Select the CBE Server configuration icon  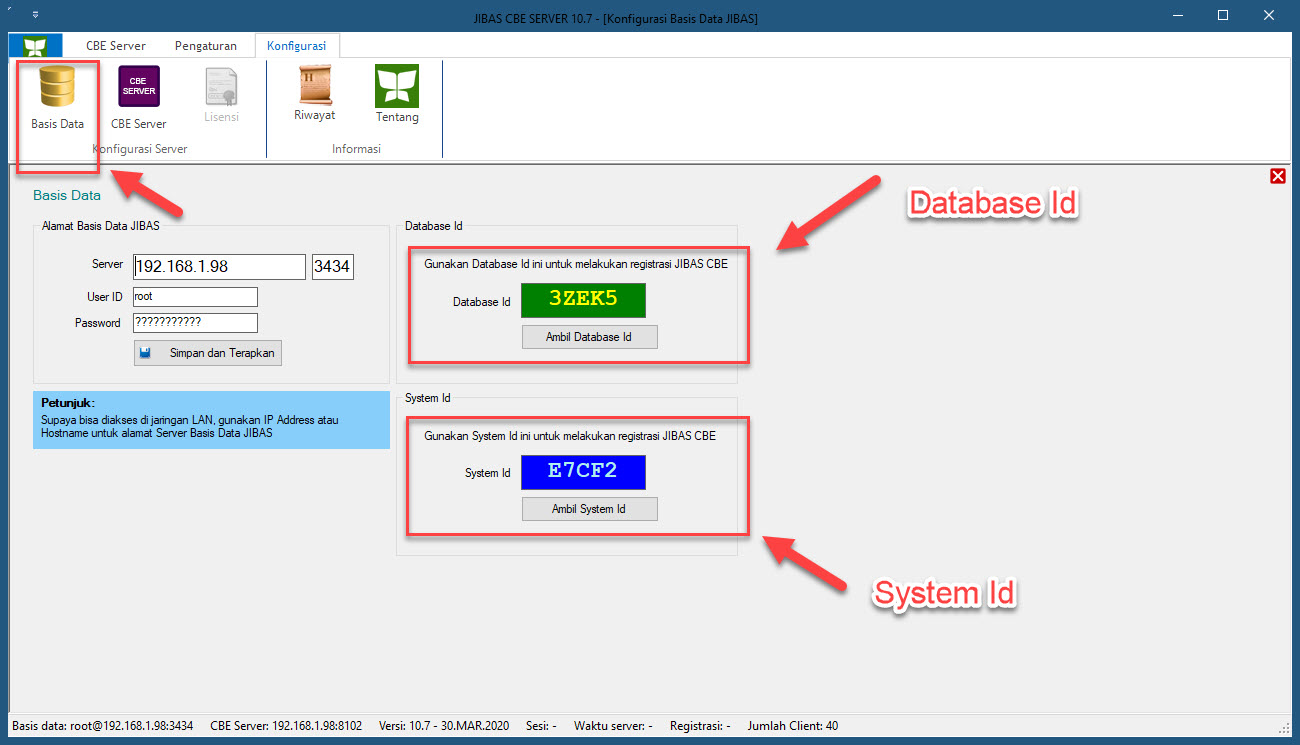pos(137,95)
